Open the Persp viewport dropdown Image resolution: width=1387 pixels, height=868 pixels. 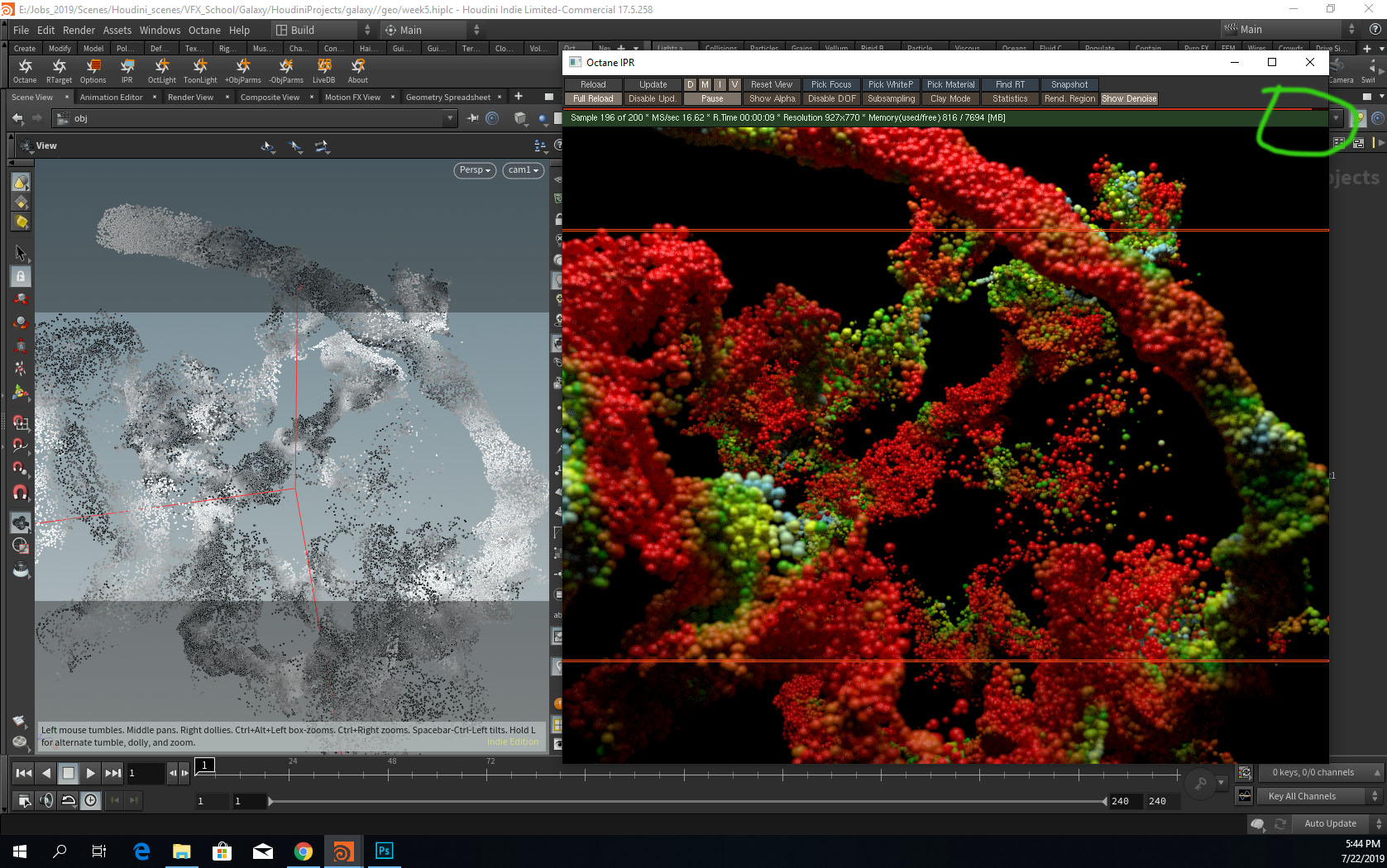pos(476,170)
